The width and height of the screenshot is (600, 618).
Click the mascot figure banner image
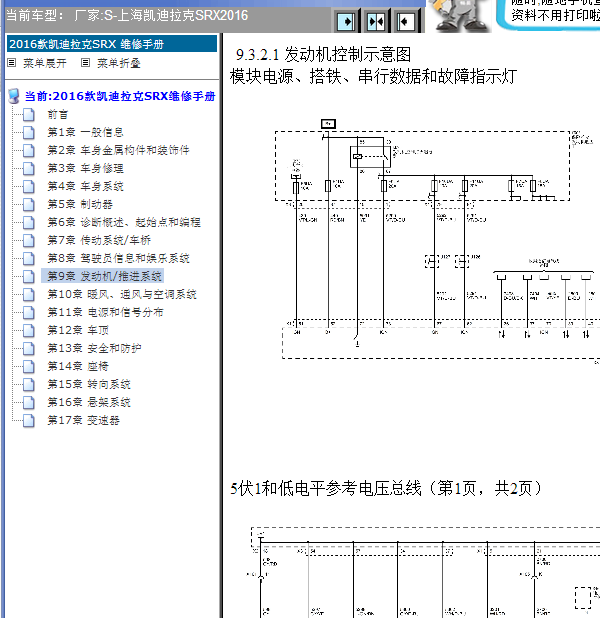tap(460, 16)
